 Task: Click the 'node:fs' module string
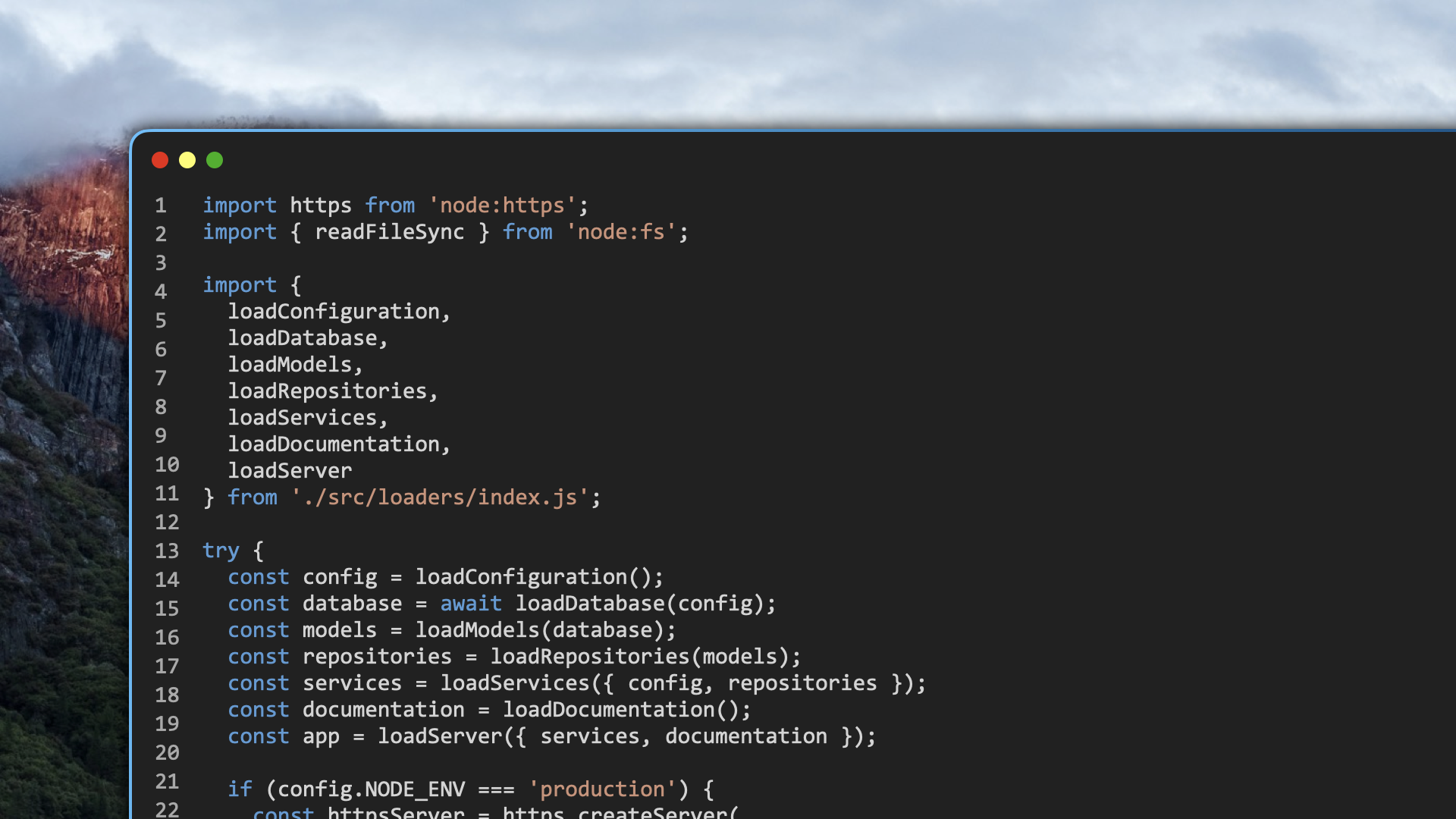pos(620,232)
